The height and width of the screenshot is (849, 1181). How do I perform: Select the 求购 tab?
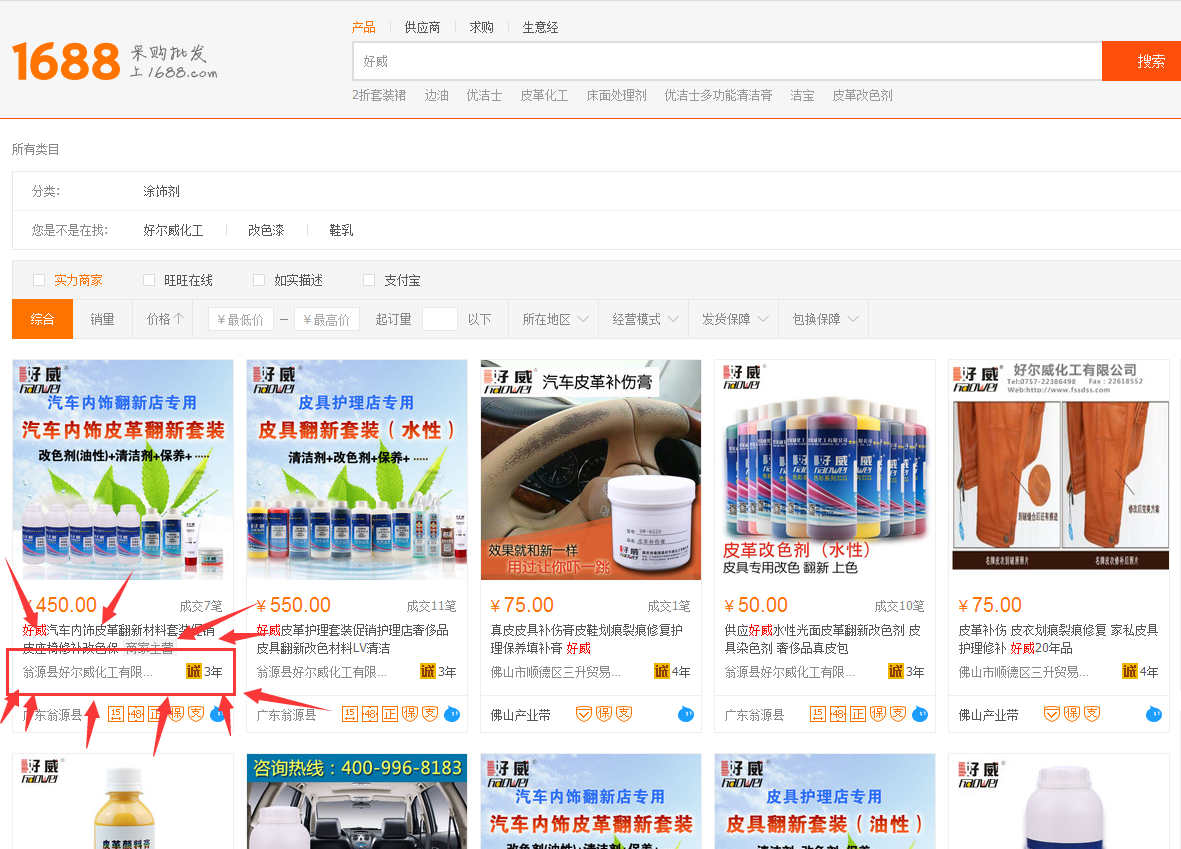[481, 27]
